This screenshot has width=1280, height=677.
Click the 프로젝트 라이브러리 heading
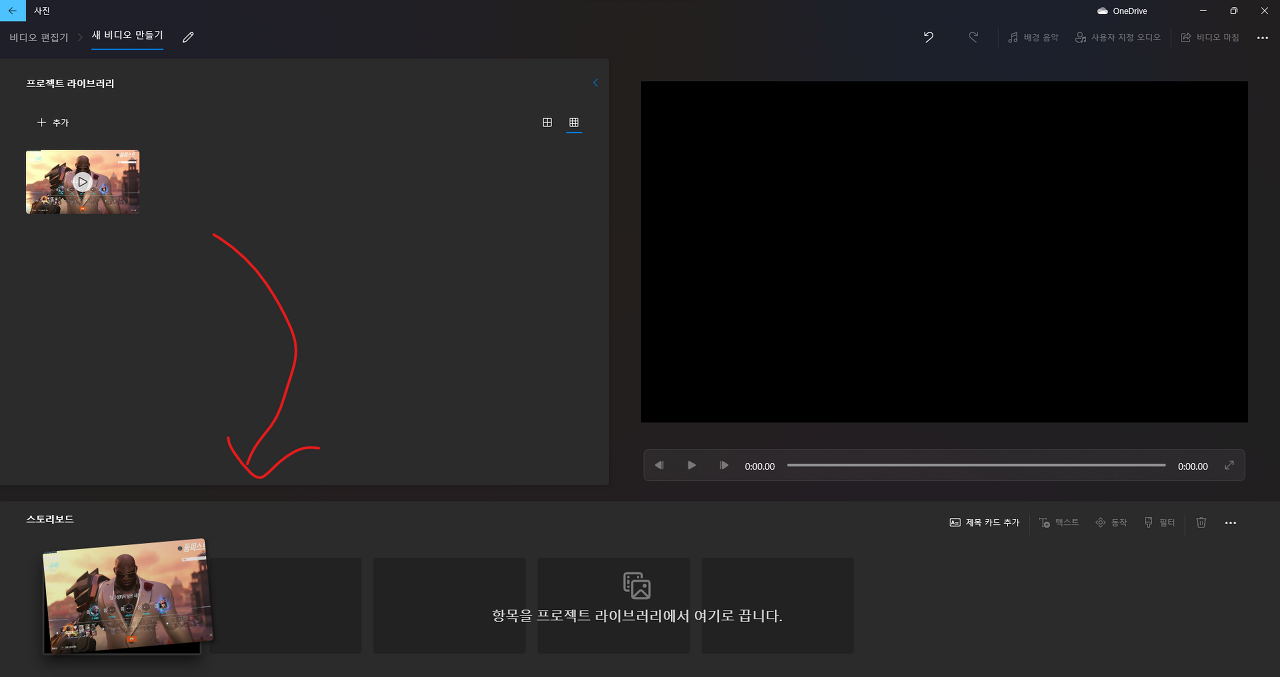(x=70, y=83)
